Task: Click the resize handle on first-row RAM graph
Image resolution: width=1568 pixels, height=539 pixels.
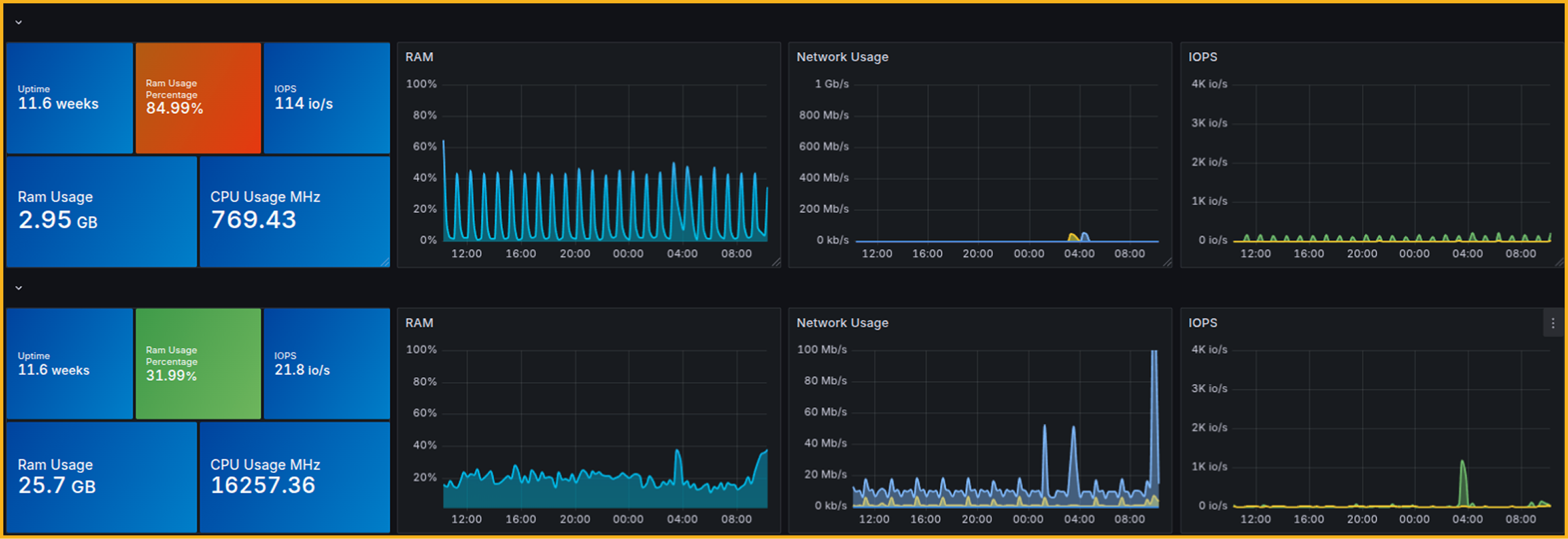Action: coord(776,263)
